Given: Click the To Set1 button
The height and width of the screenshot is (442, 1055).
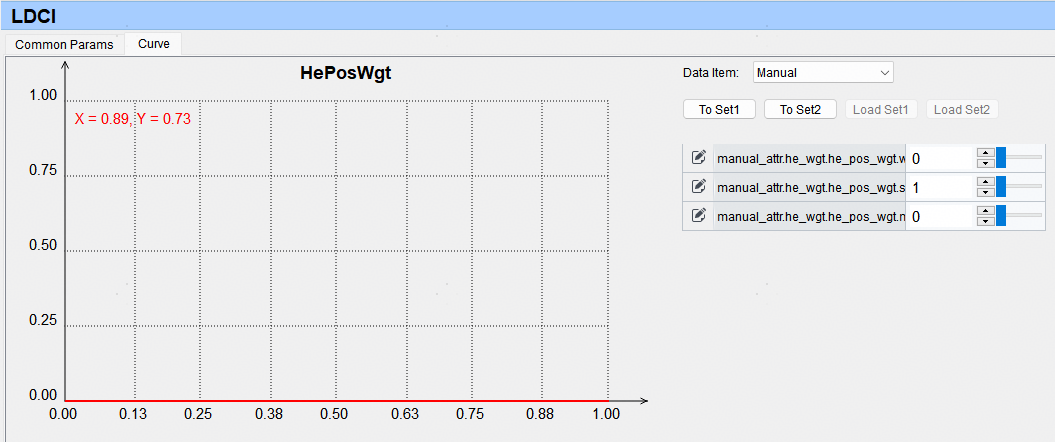Looking at the screenshot, I should click(x=719, y=110).
